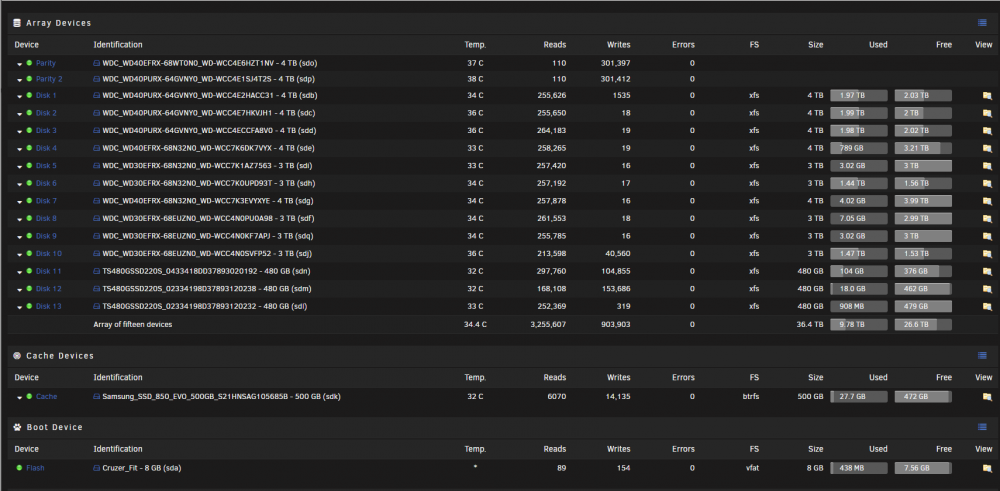Expand the arrow next to Disk 4

point(20,149)
